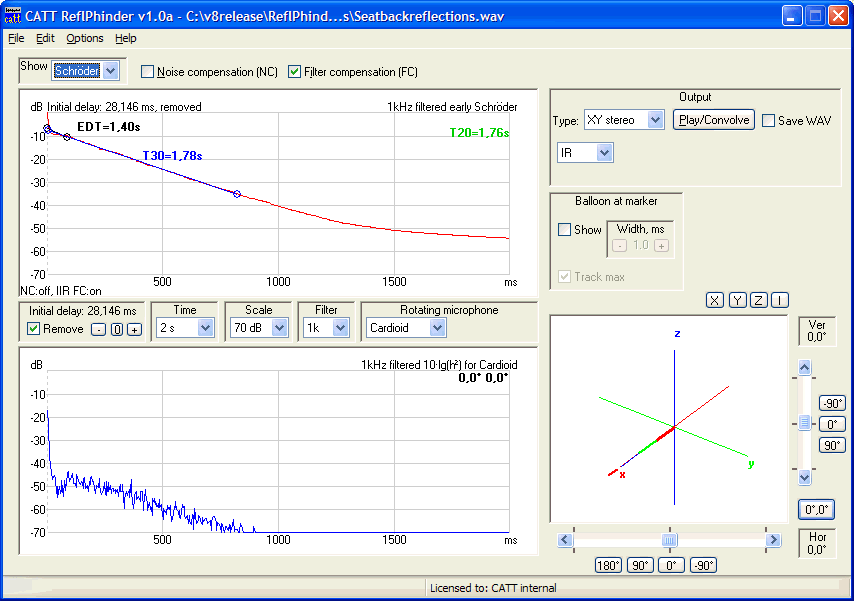Check the Save WAV option
The width and height of the screenshot is (854, 601).
(768, 121)
